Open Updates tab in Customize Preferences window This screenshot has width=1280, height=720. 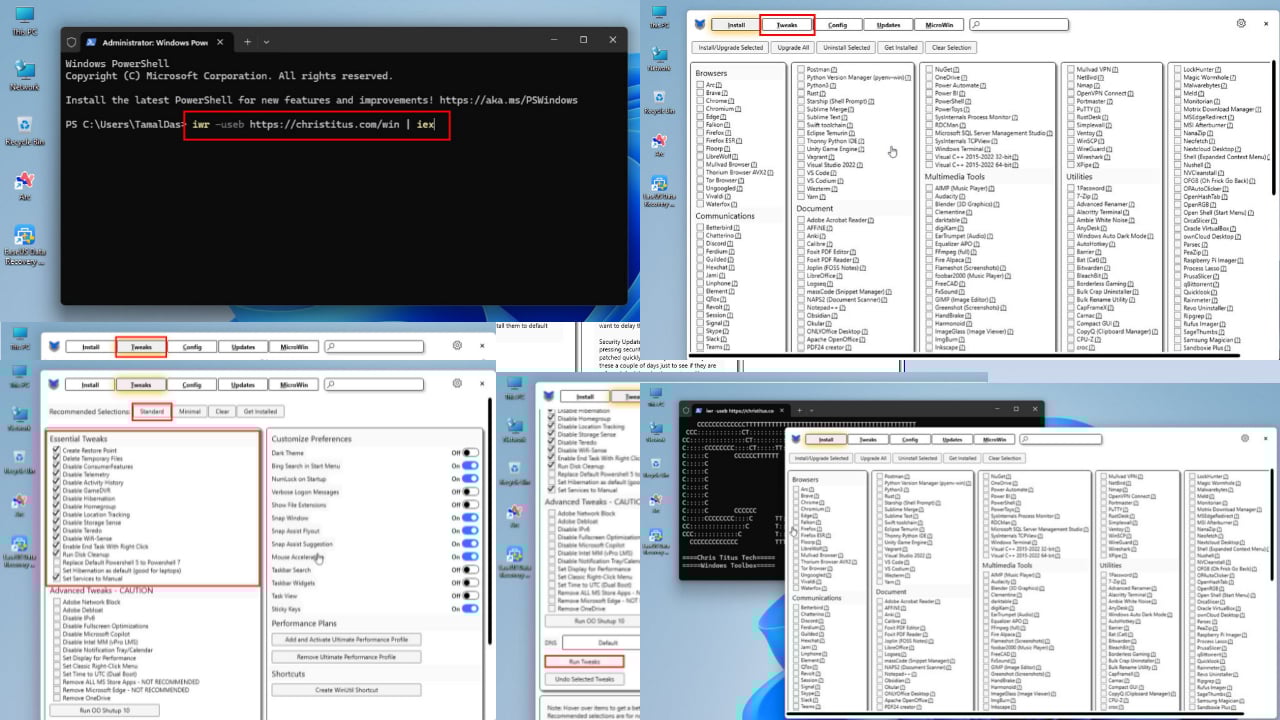tap(243, 384)
